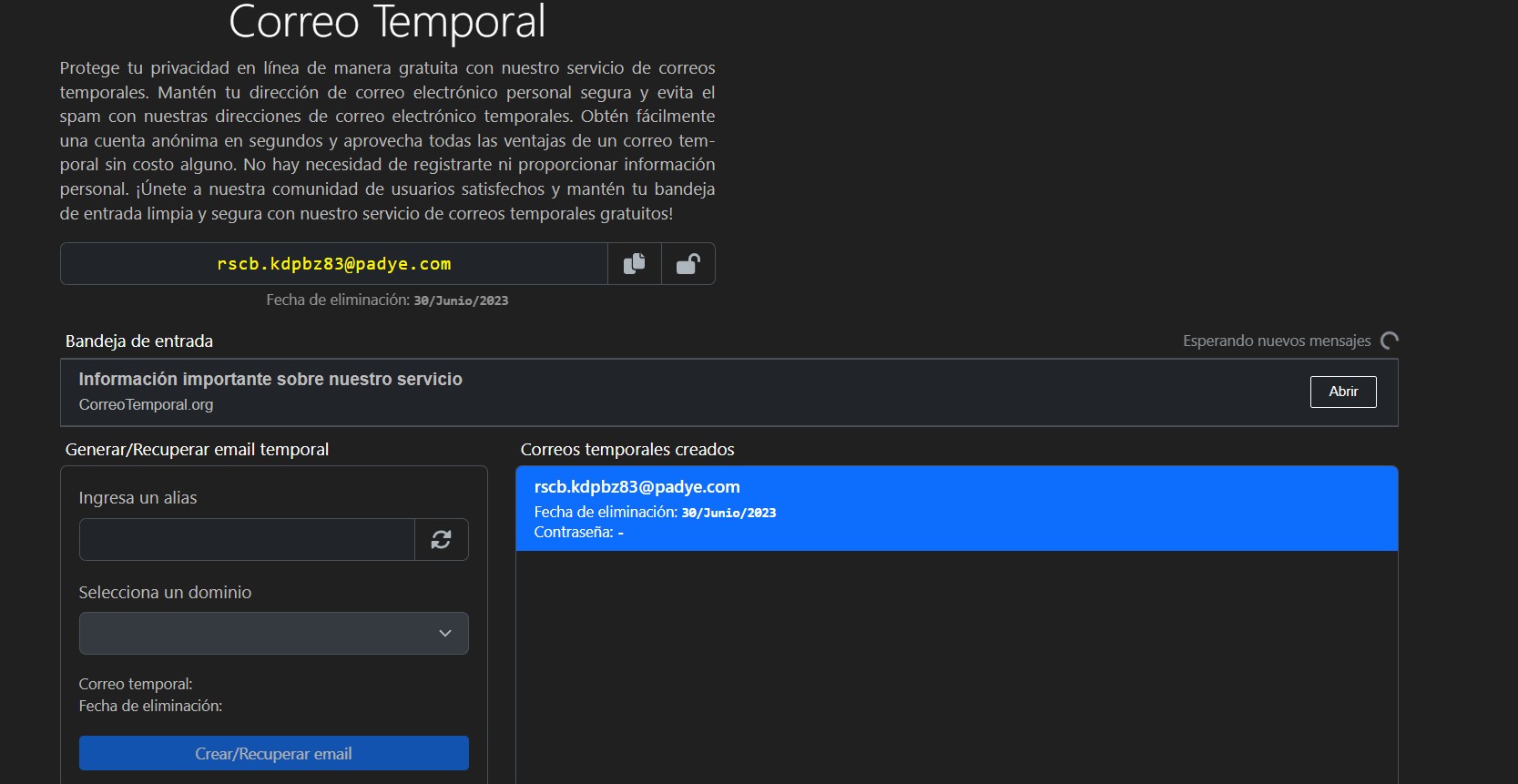Click the Generar/Recuperar email temporal heading
Screen dimensions: 1518x784
pos(197,450)
